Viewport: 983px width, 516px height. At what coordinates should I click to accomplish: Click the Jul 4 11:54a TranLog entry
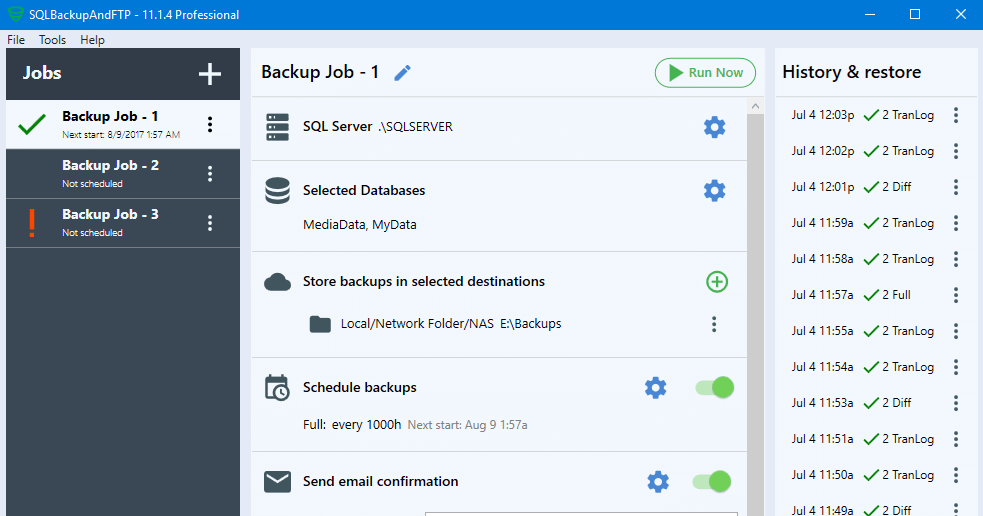pyautogui.click(x=862, y=367)
